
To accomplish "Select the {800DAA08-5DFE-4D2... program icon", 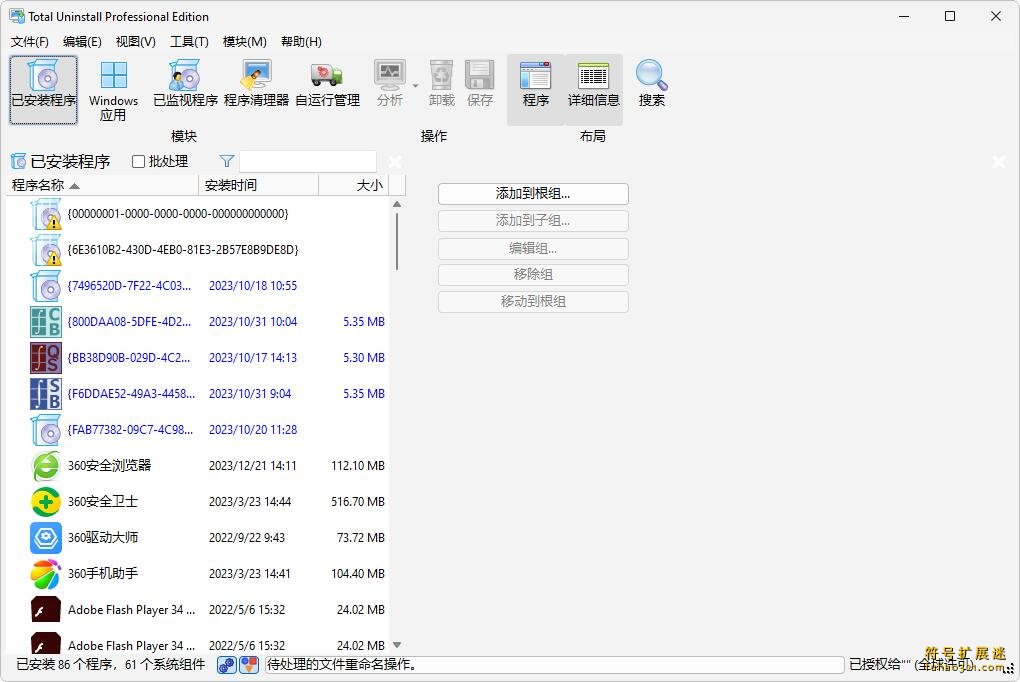I will coord(46,321).
